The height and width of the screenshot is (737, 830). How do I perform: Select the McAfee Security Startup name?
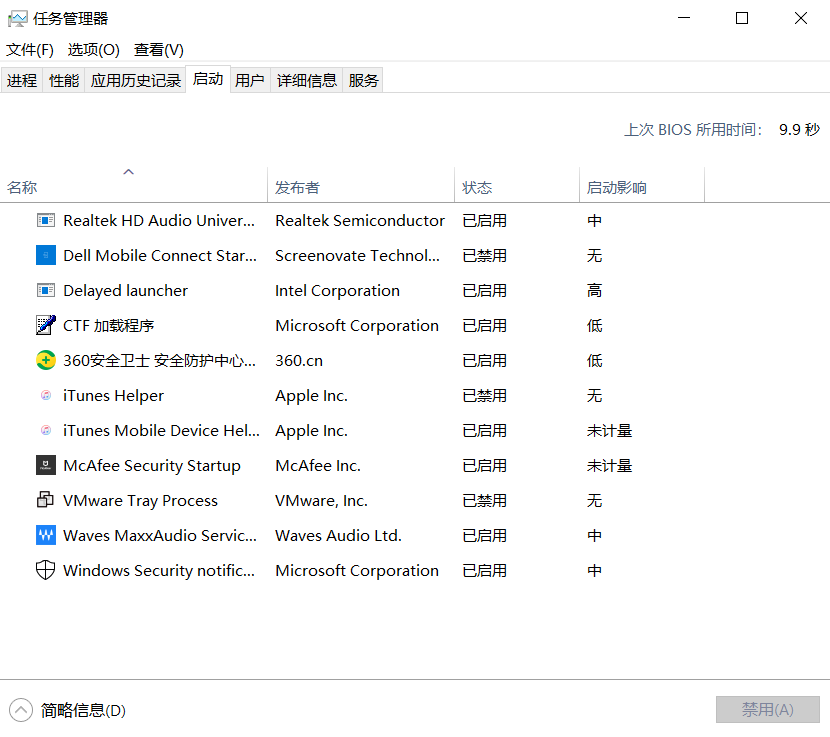[152, 465]
